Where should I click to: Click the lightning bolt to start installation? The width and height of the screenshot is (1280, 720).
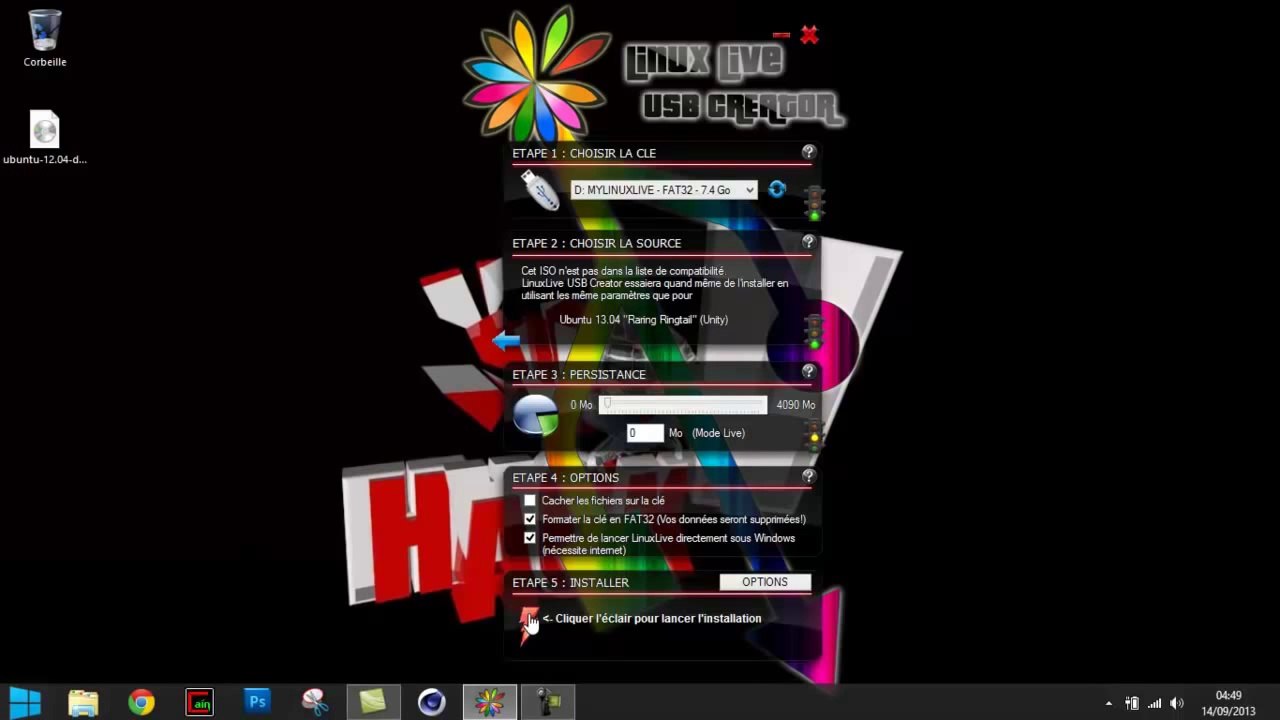coord(528,625)
